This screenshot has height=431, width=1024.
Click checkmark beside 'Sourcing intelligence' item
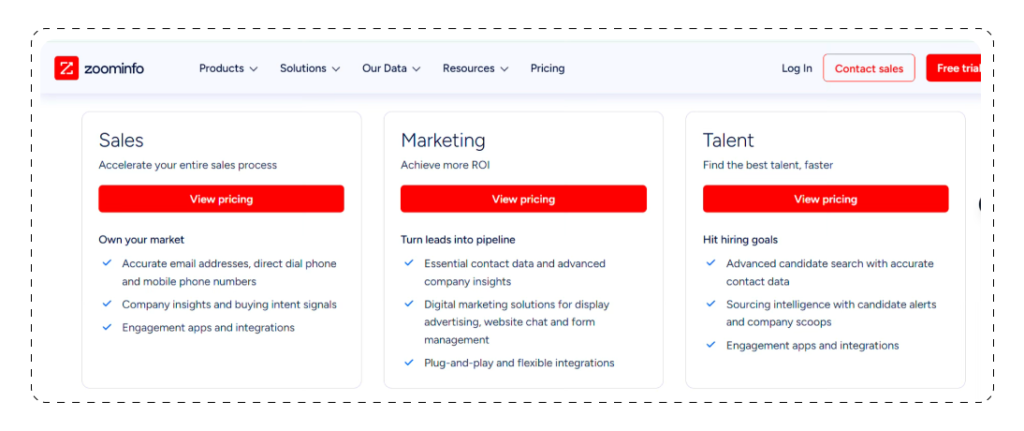[x=711, y=304]
